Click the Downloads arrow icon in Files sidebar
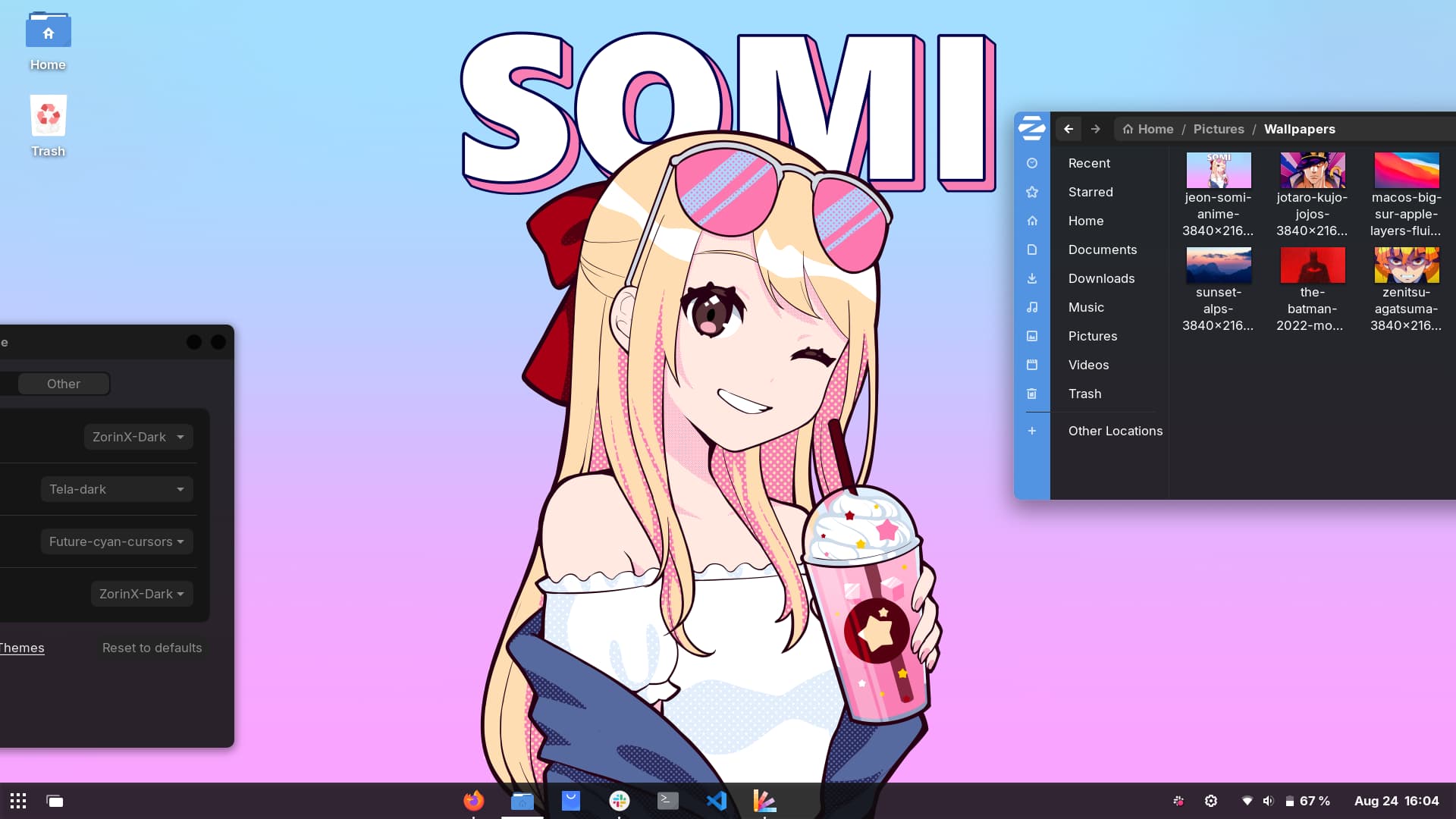1456x819 pixels. pos(1032,278)
